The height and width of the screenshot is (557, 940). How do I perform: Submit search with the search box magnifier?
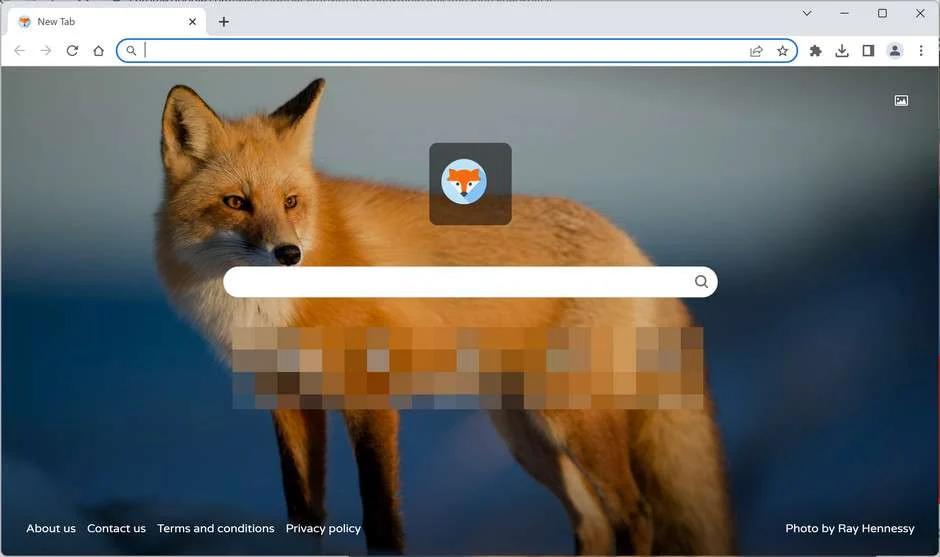pyautogui.click(x=701, y=282)
